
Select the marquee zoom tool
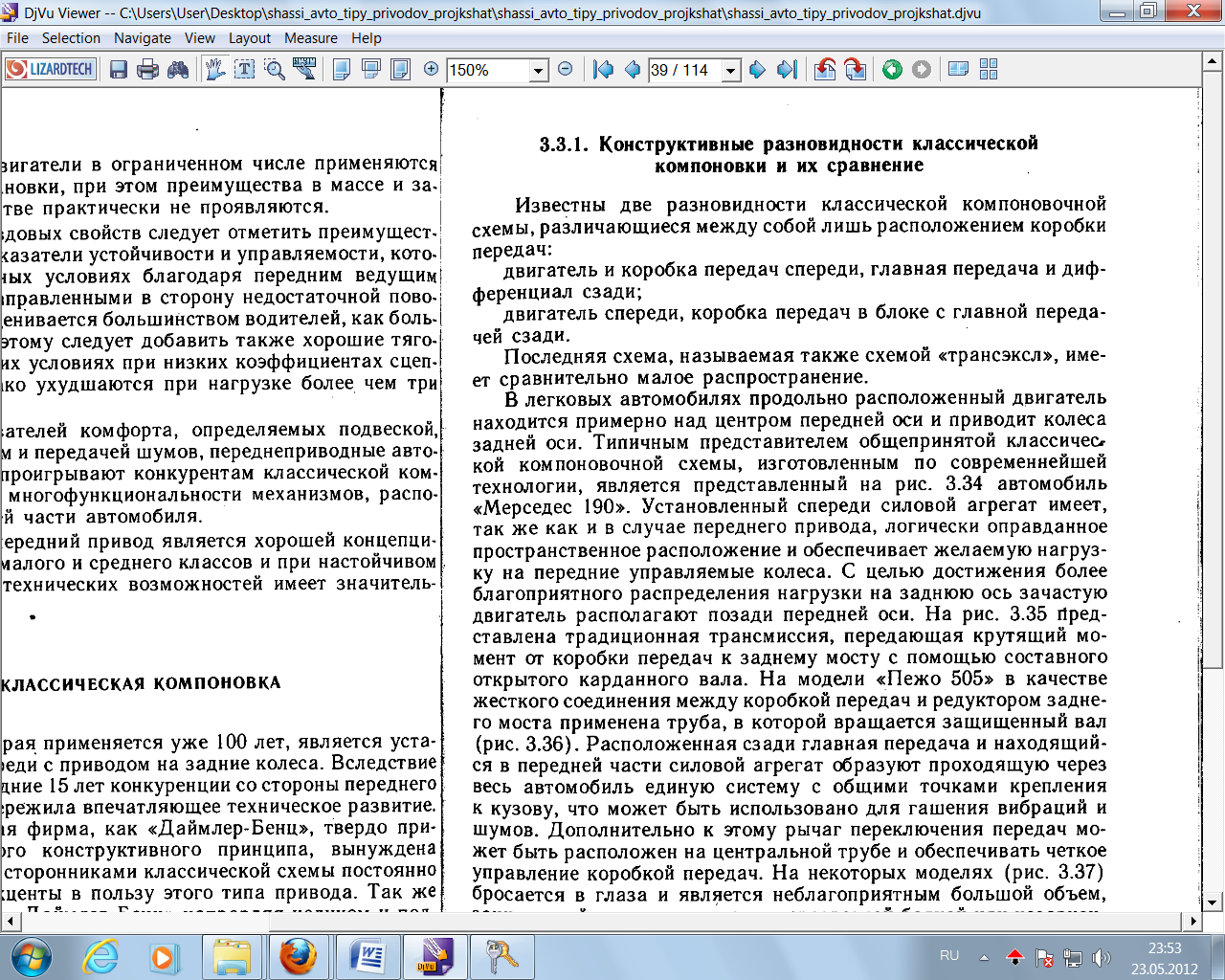point(275,70)
